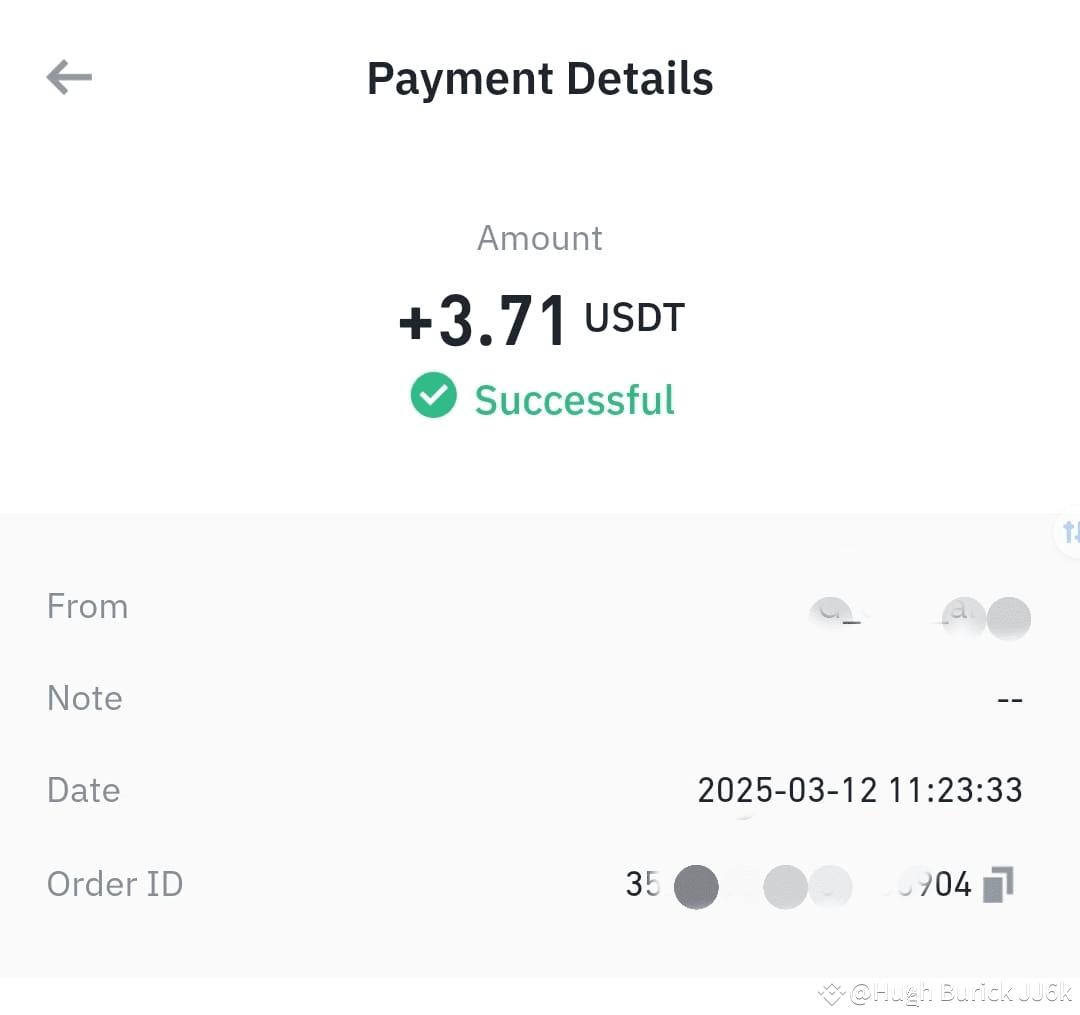
Task: Tap the Amount heading label
Action: [540, 239]
